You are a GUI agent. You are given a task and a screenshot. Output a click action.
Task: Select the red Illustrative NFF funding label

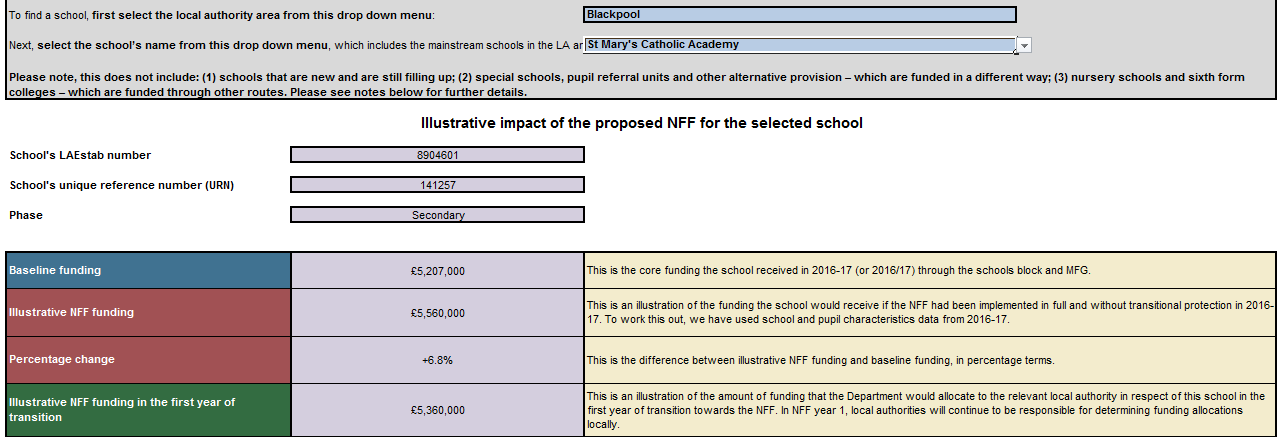coord(148,313)
